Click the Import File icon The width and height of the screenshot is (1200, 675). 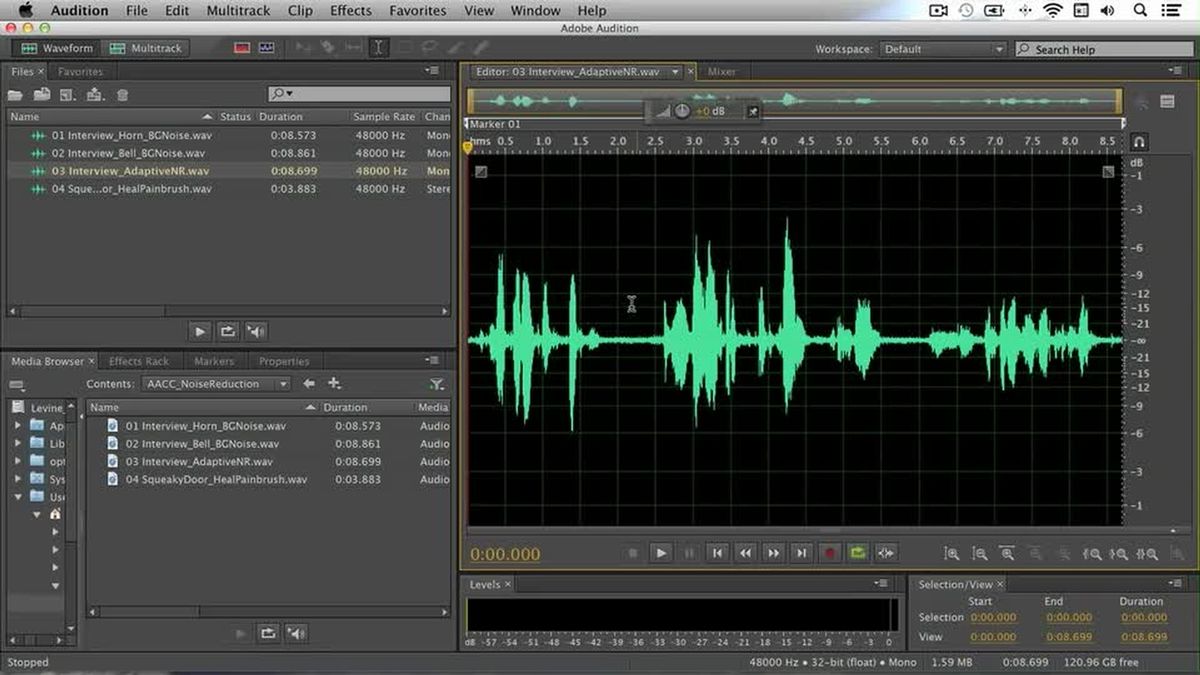point(42,94)
